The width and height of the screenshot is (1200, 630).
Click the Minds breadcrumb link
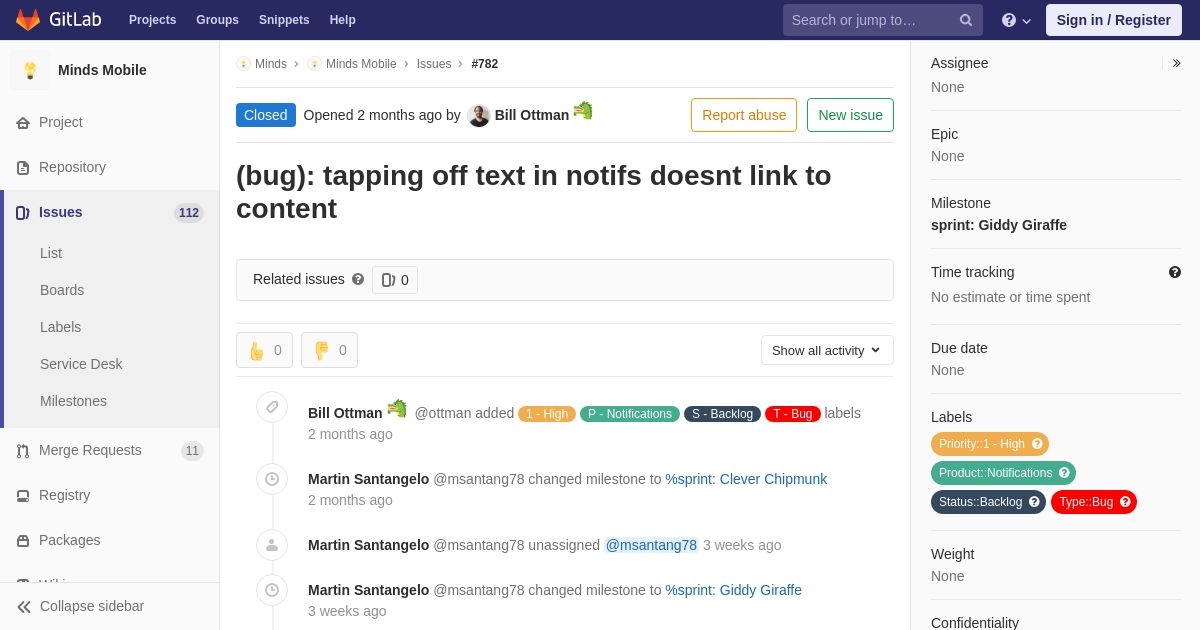click(271, 64)
